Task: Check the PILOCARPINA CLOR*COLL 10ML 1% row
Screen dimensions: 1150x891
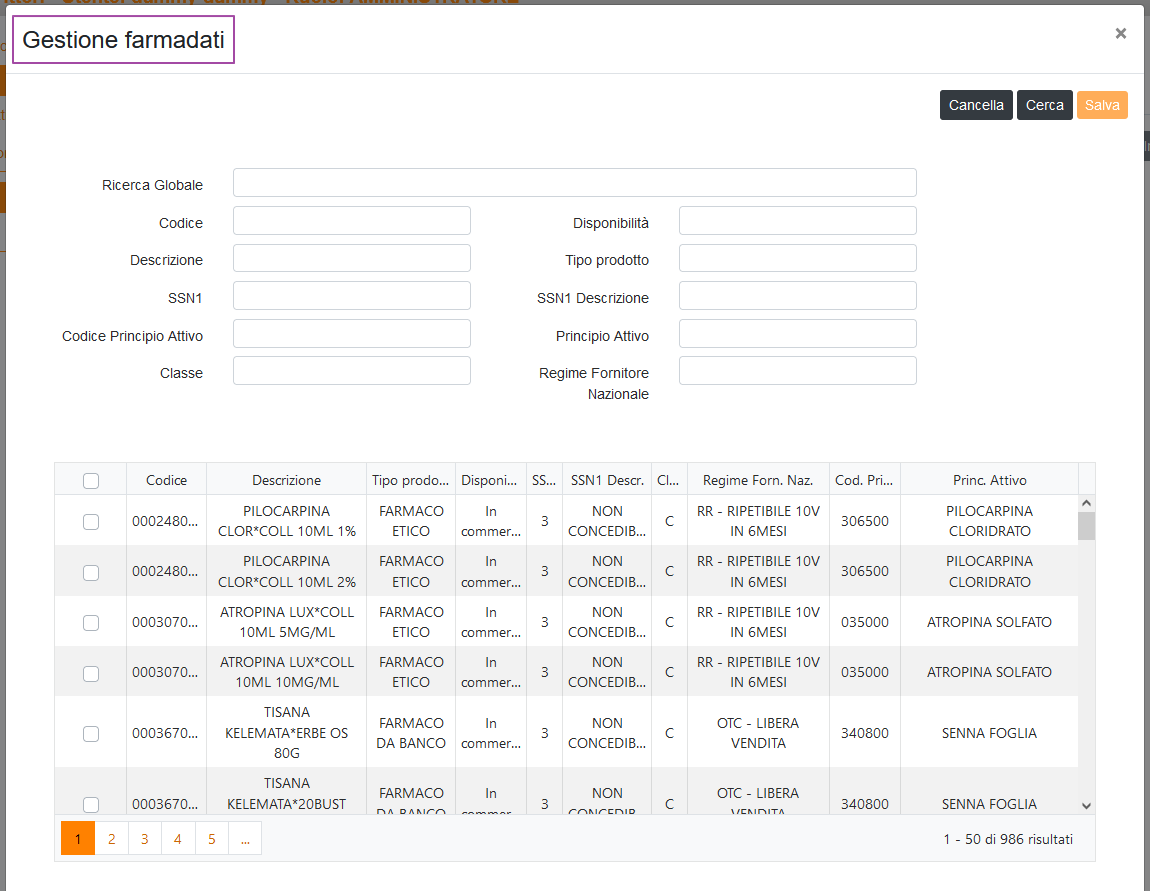Action: (91, 521)
